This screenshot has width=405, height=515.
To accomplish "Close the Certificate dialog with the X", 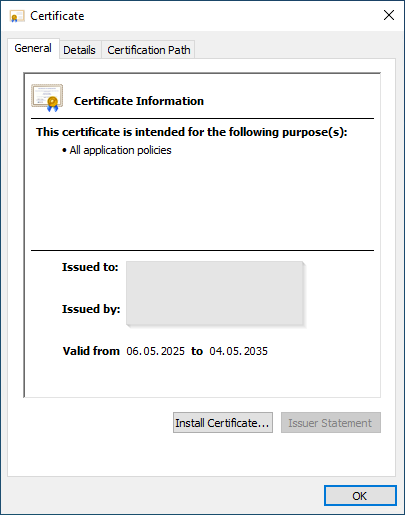I will point(389,15).
